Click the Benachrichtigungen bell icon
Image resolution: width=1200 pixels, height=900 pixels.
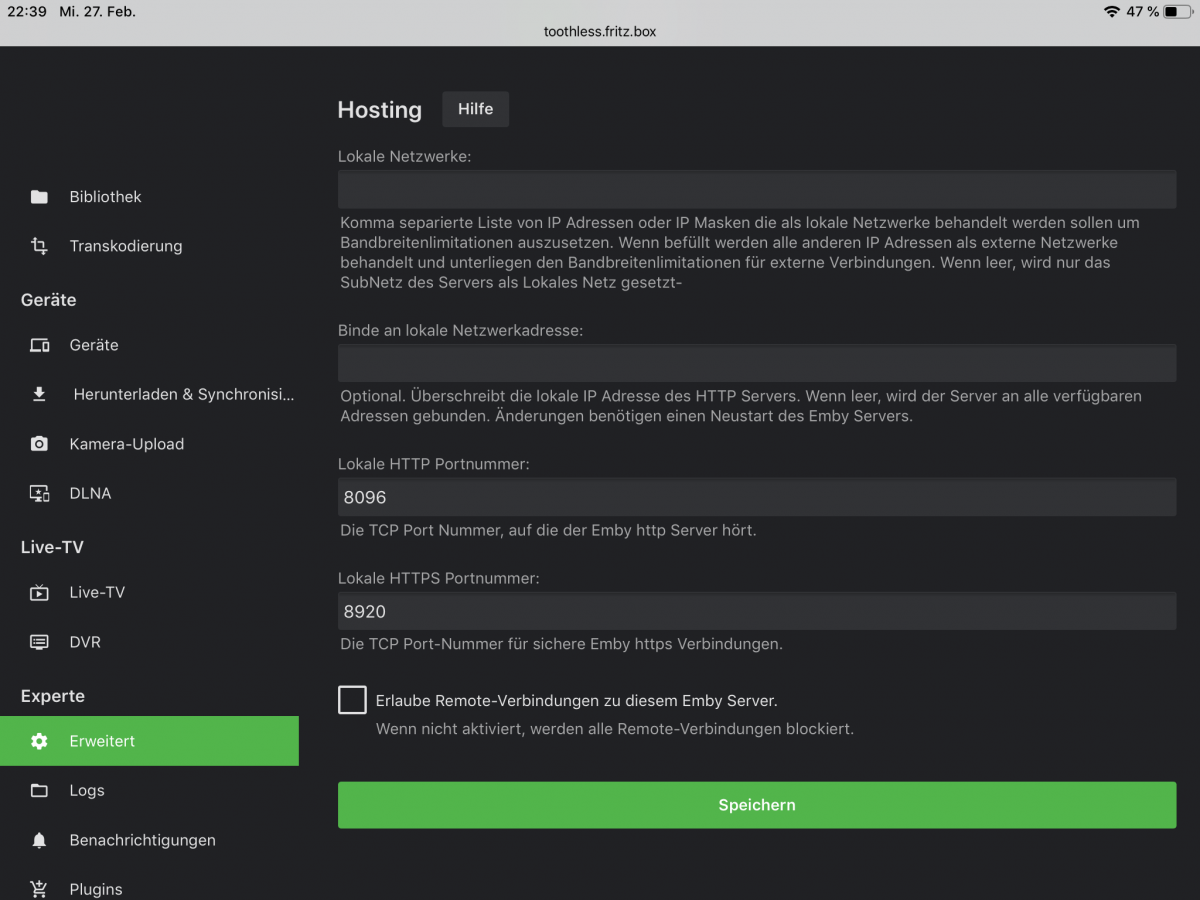39,840
